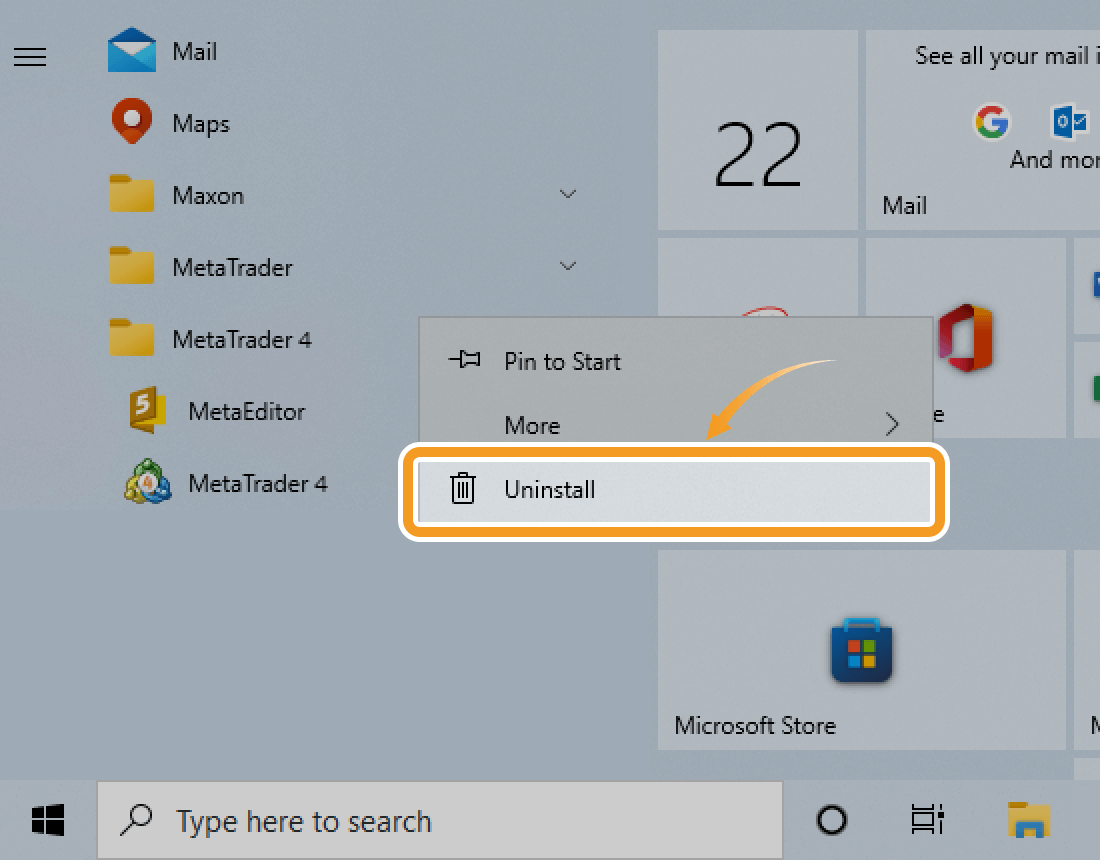
Task: Expand the MetaTrader folder chevron
Action: tap(568, 266)
